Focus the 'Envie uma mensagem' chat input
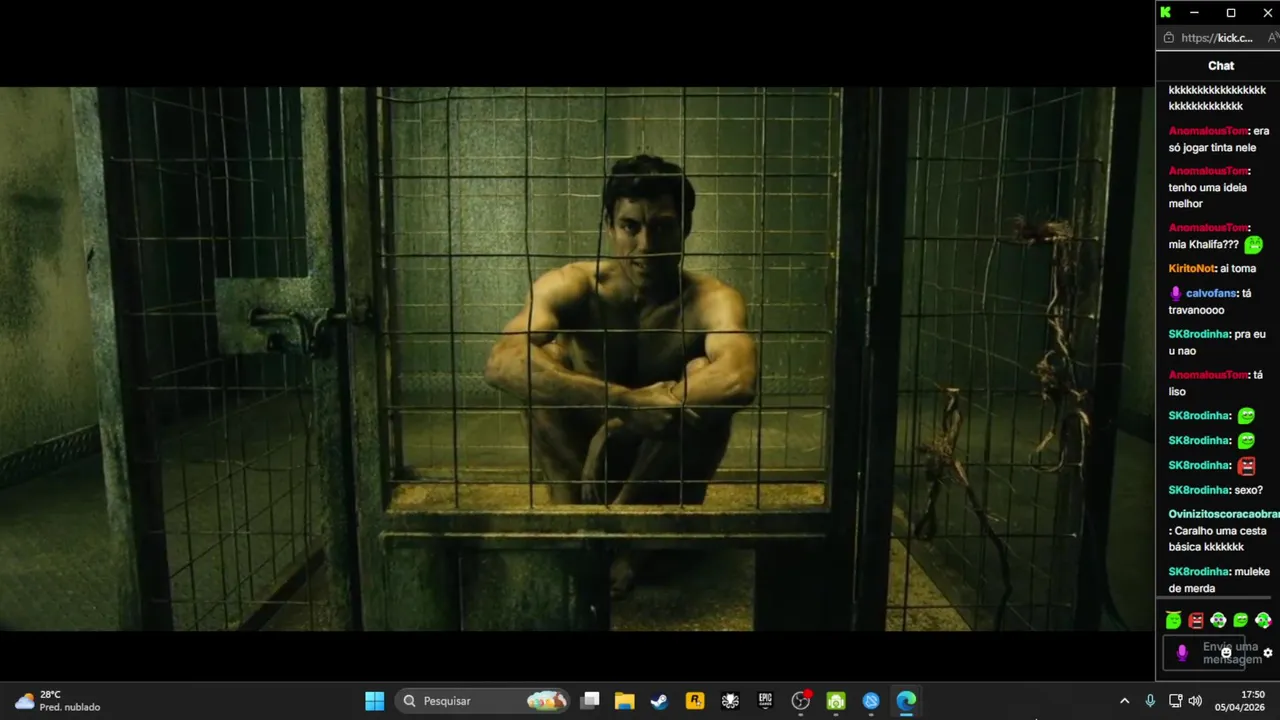 [1204, 653]
